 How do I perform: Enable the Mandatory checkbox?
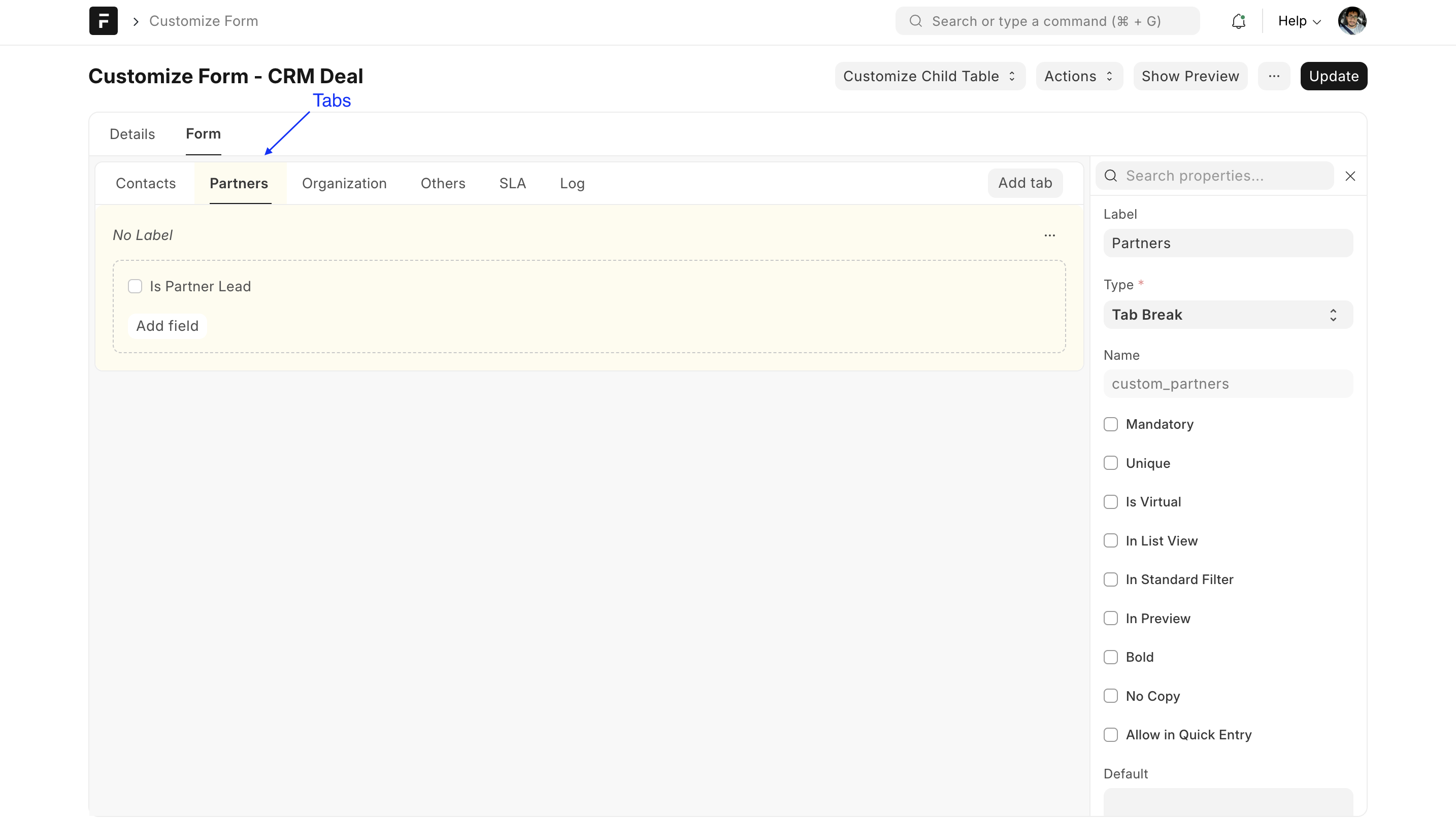tap(1111, 424)
